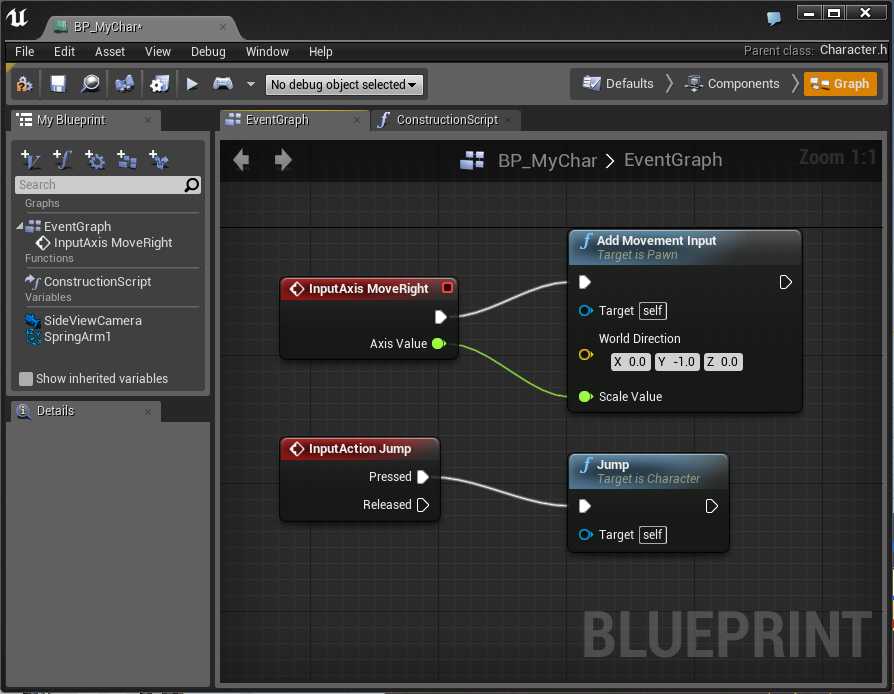Click the Find in Content Browser icon
Image resolution: width=894 pixels, height=694 pixels.
click(90, 84)
